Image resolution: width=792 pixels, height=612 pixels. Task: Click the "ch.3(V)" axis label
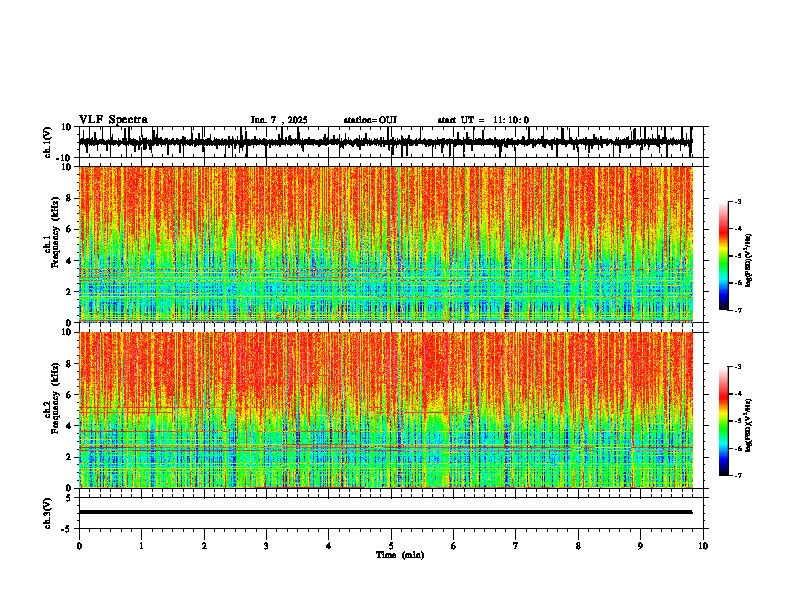tap(48, 513)
